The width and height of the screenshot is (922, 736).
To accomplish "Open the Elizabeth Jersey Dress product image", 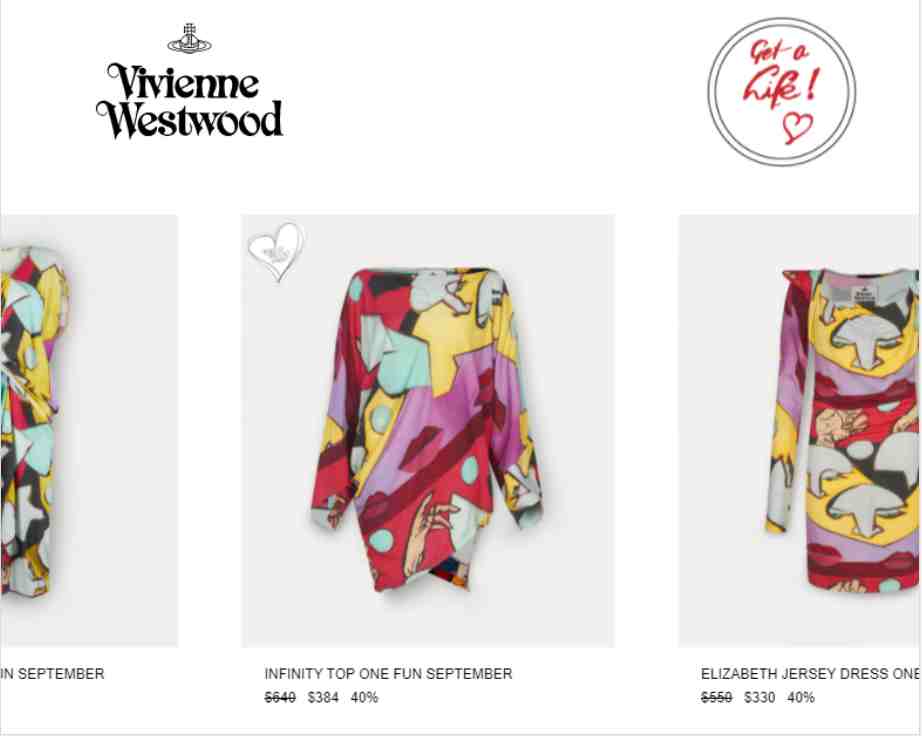I will coord(800,431).
